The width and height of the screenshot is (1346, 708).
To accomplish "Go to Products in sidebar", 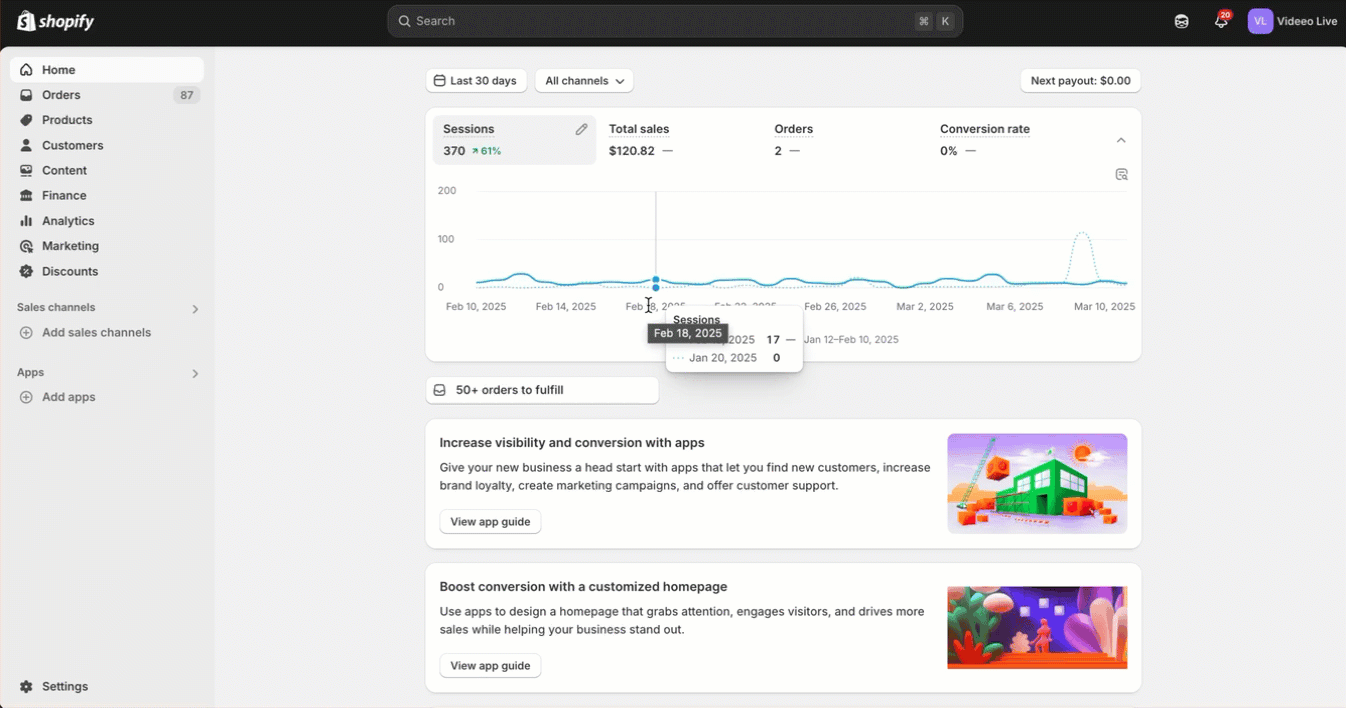I will (x=107, y=120).
